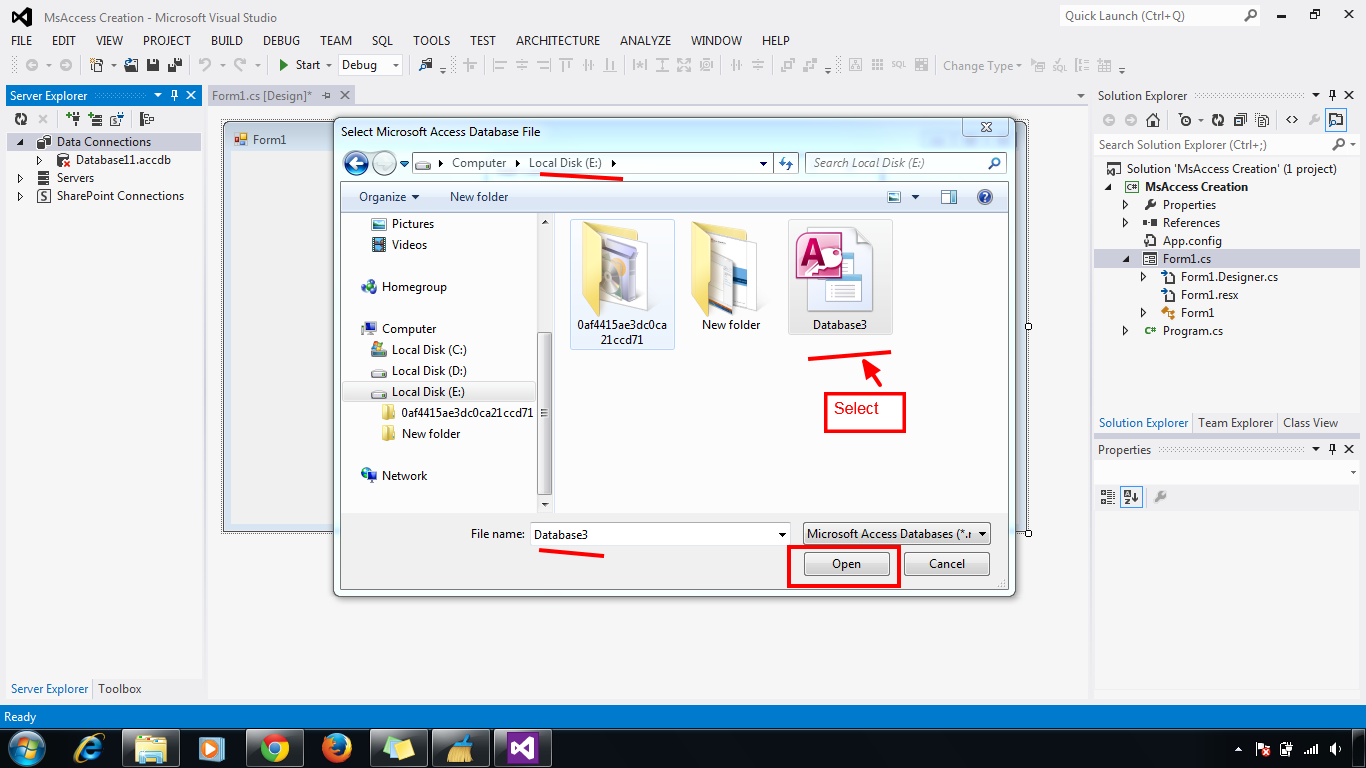1366x768 pixels.
Task: Click the Connect to Server icon
Action: click(x=95, y=119)
